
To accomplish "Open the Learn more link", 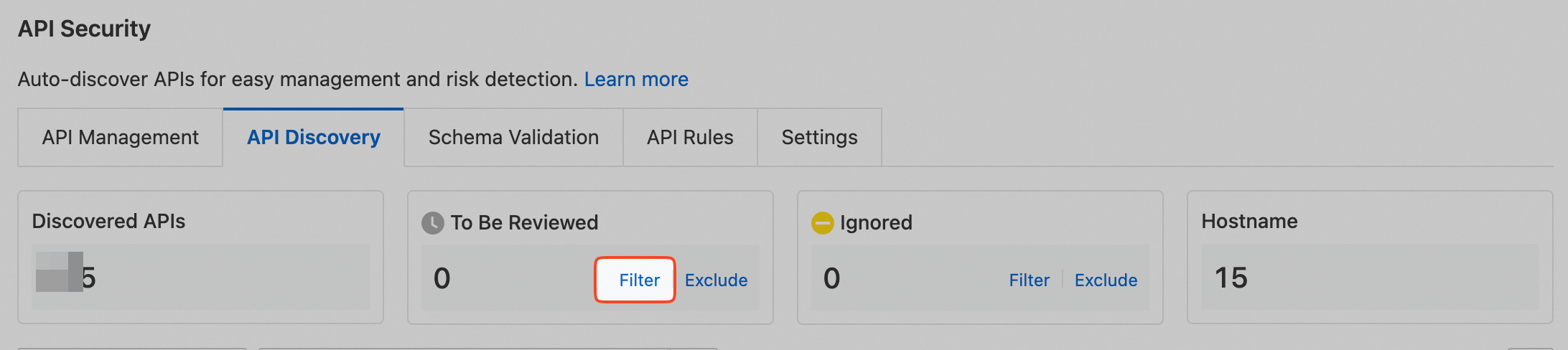I will (x=636, y=79).
